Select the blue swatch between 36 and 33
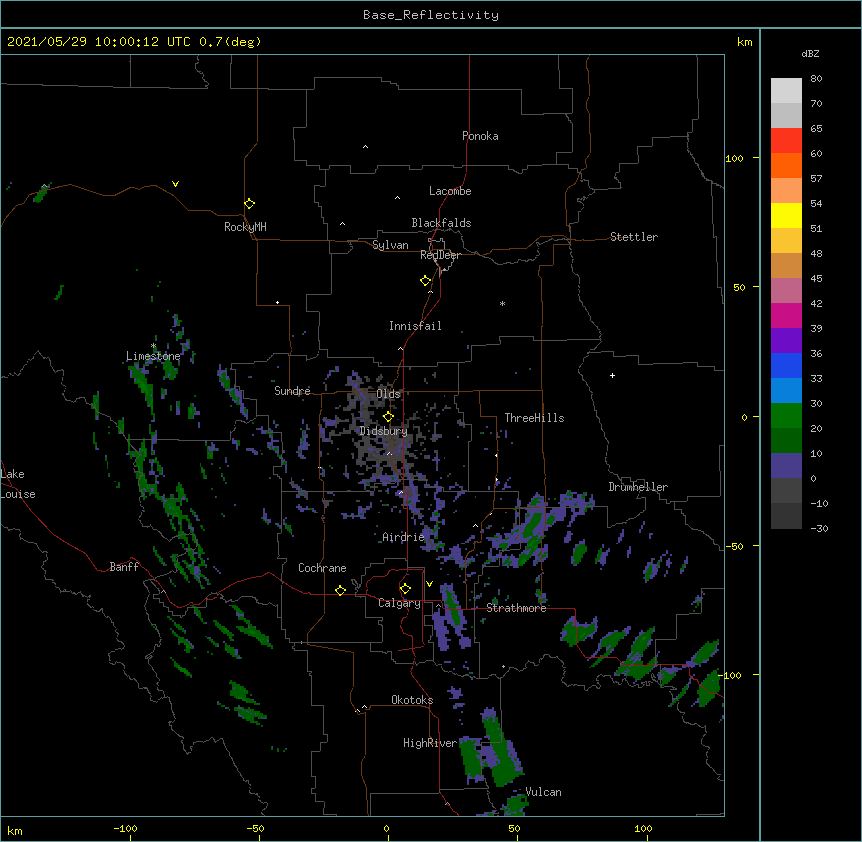This screenshot has width=862, height=842. [x=786, y=365]
